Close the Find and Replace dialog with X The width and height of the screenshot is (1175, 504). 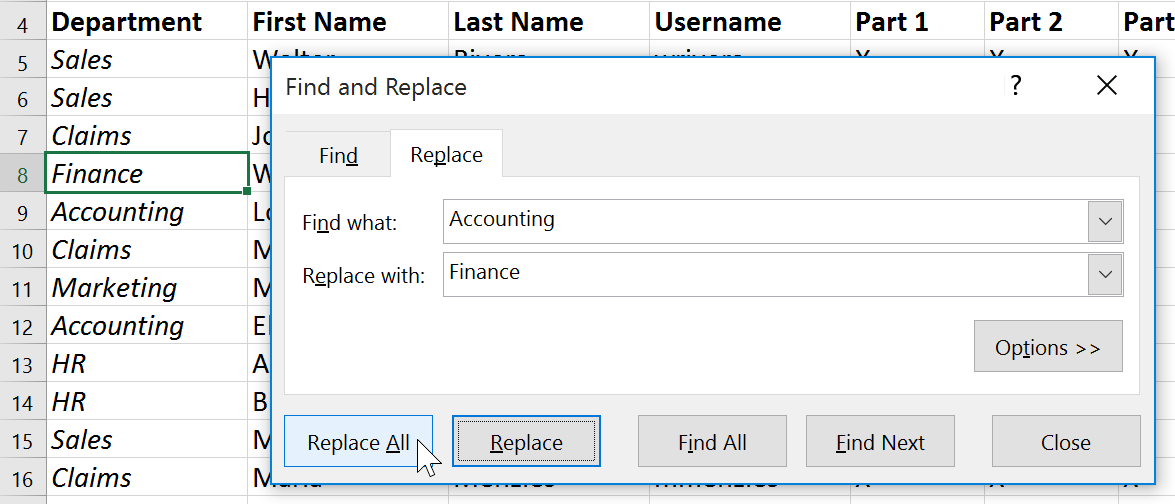tap(1106, 86)
